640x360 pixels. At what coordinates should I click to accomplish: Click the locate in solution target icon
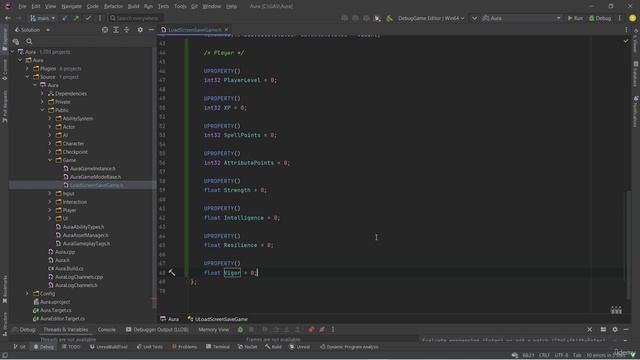click(105, 30)
